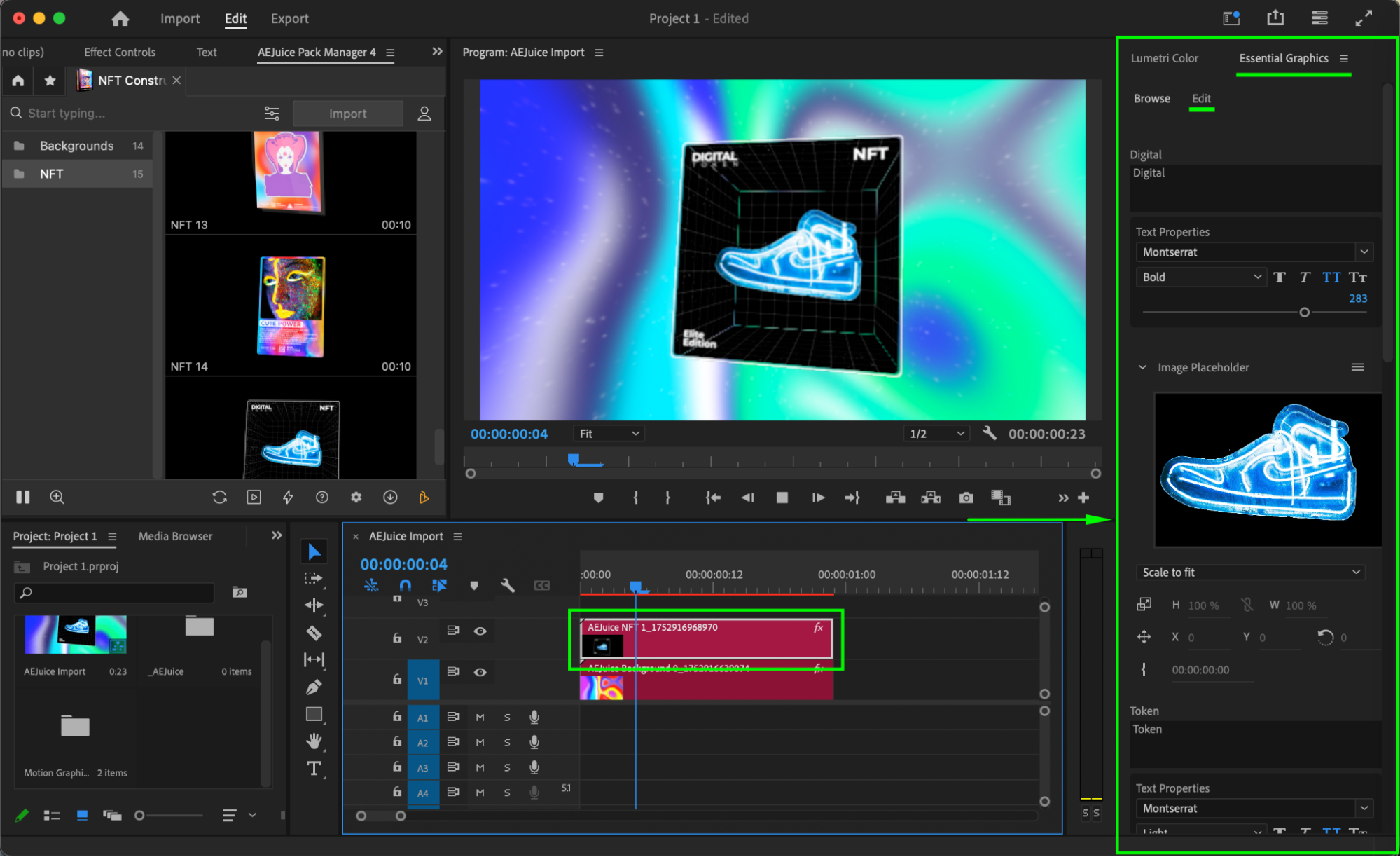Click the font size slider handle
This screenshot has height=857, width=1400.
point(1304,313)
